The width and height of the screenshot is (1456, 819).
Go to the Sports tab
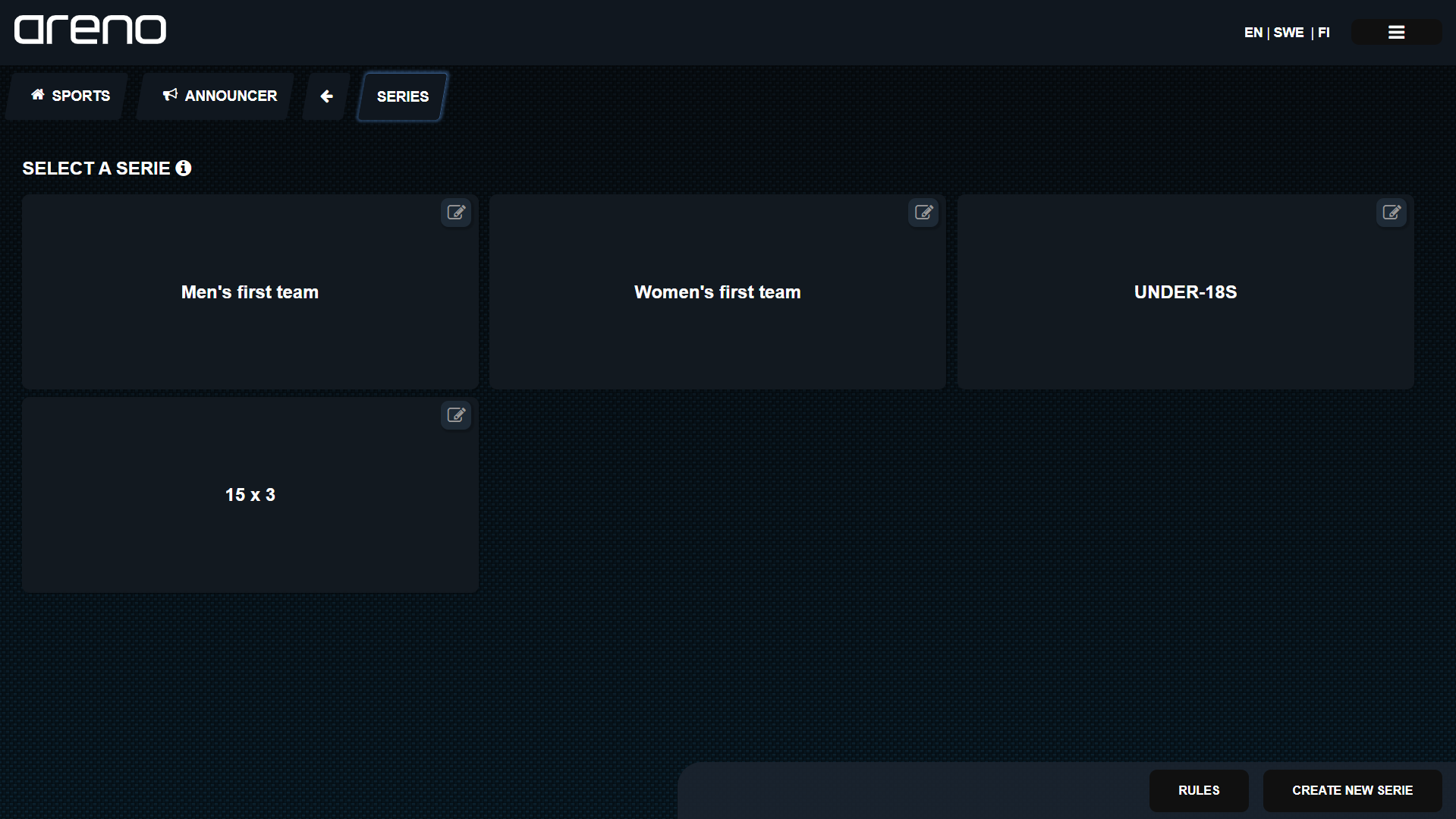pos(70,96)
